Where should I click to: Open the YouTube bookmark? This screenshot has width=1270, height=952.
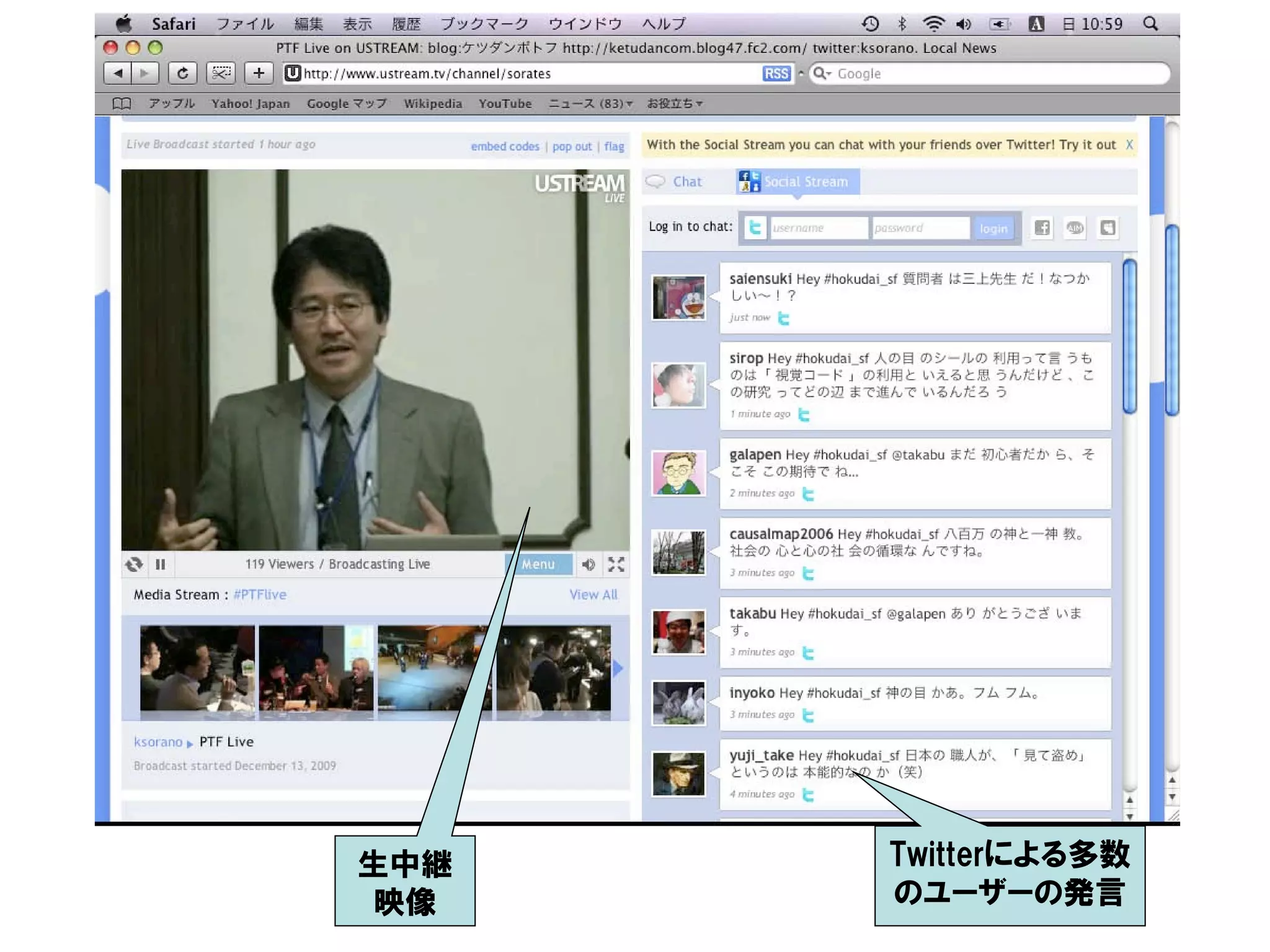(505, 104)
